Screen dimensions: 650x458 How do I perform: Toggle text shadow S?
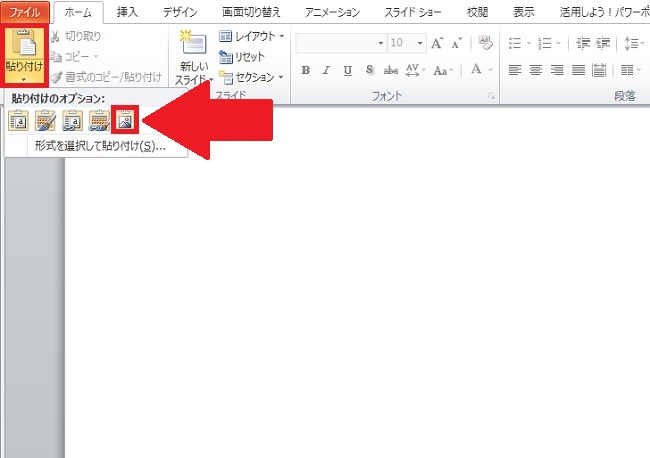click(369, 70)
